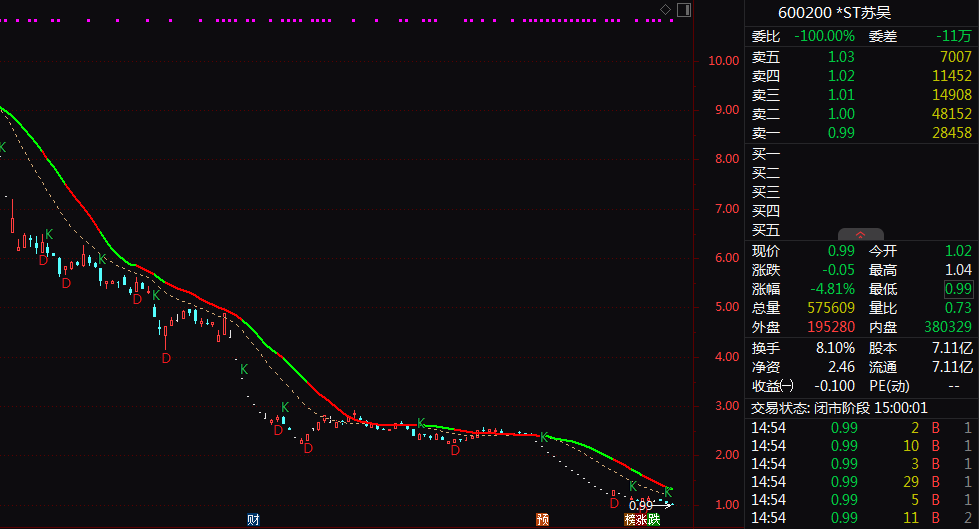Click the 0.99 latest price label on chart
The image size is (979, 529).
pyautogui.click(x=641, y=506)
